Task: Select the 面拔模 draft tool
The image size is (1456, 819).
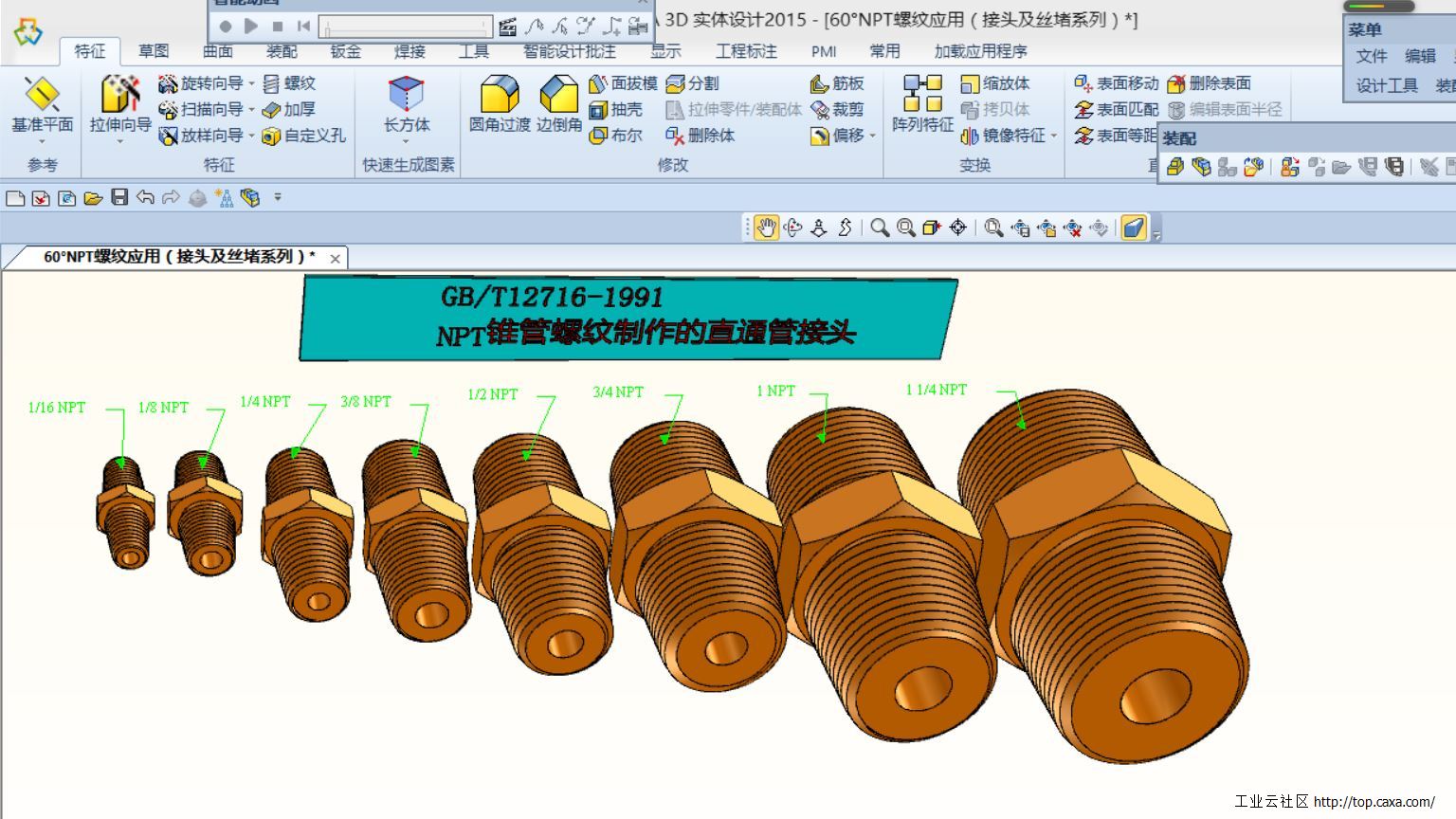Action: tap(623, 83)
